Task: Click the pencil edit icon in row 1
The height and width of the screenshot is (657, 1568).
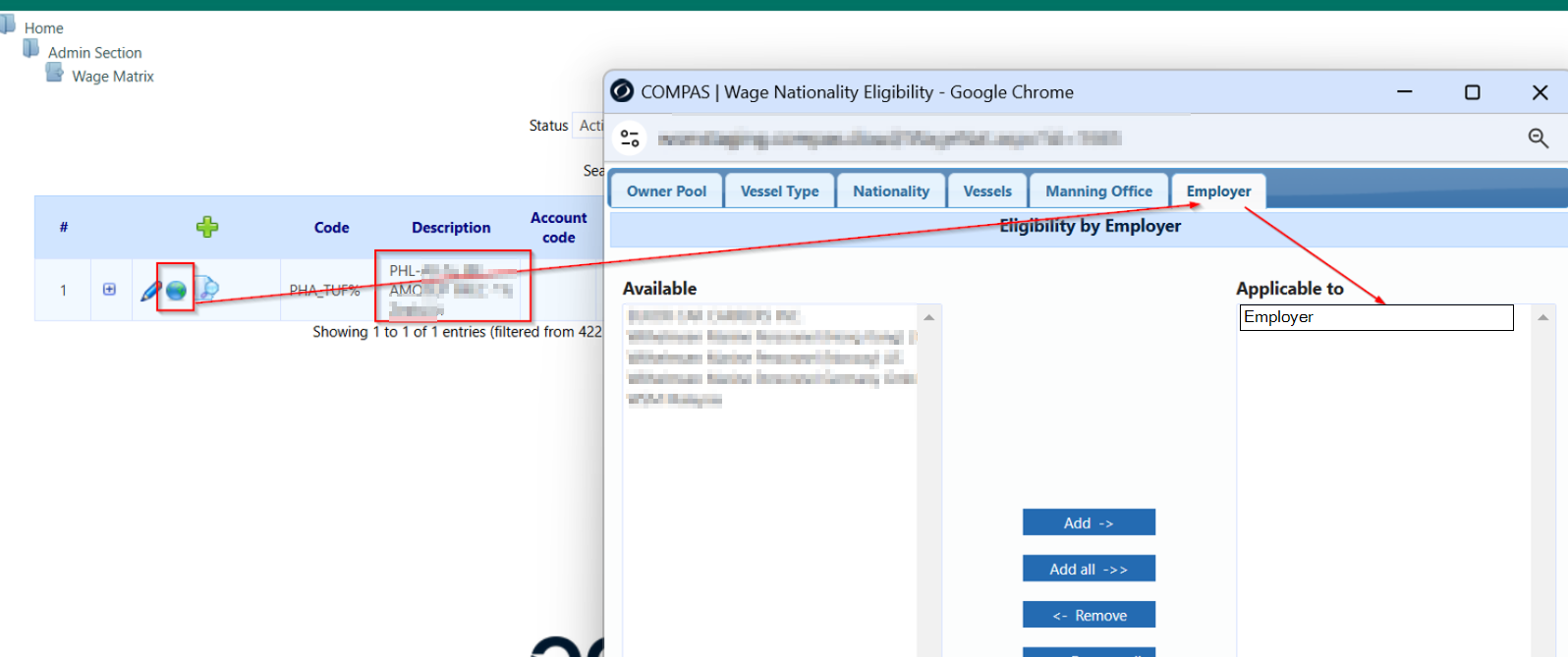Action: point(150,291)
